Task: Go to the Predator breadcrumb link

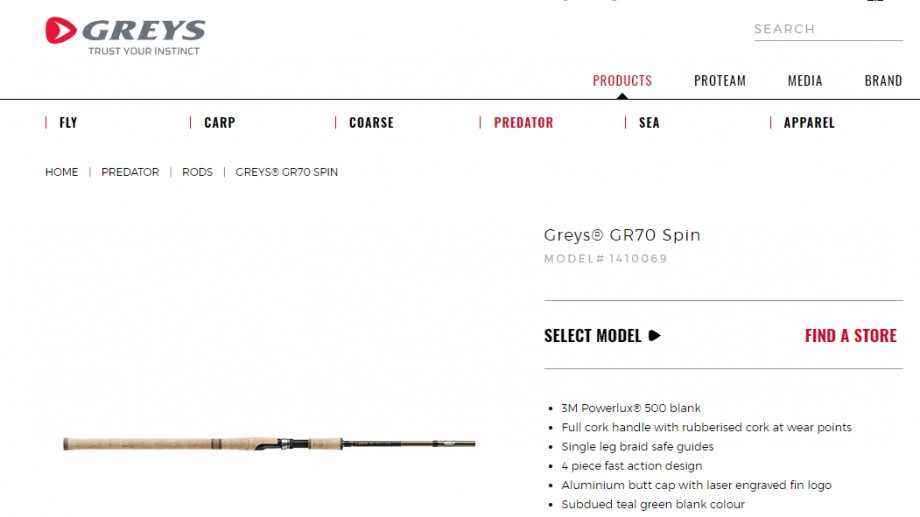Action: tap(130, 172)
